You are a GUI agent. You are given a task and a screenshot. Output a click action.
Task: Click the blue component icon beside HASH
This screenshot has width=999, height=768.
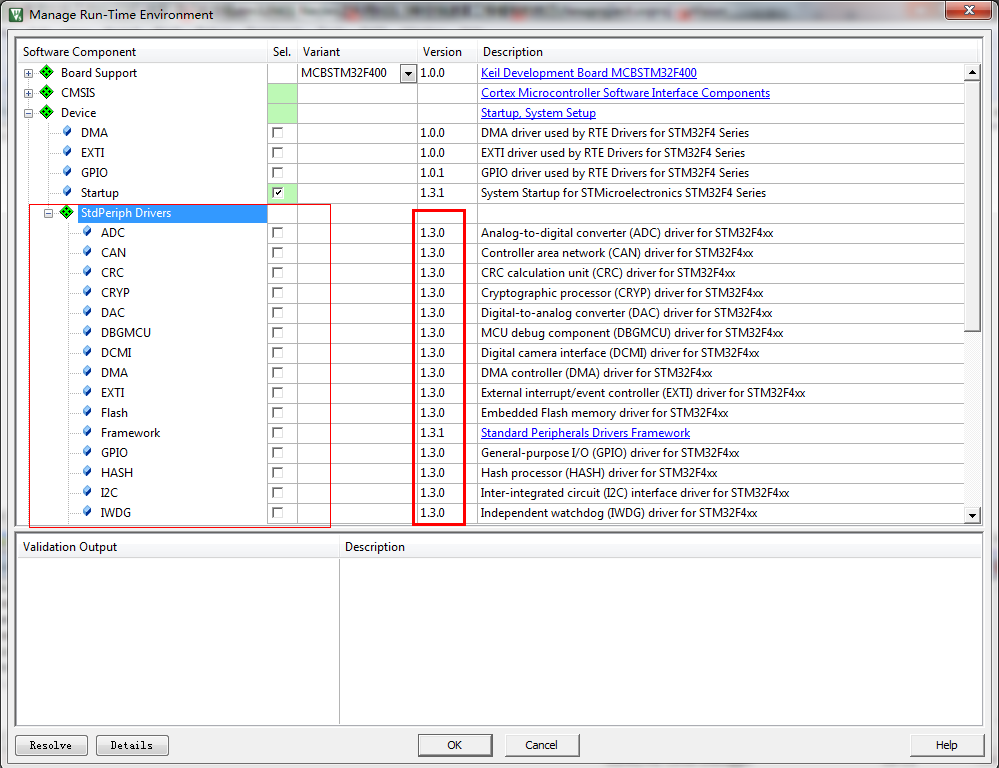[x=87, y=472]
